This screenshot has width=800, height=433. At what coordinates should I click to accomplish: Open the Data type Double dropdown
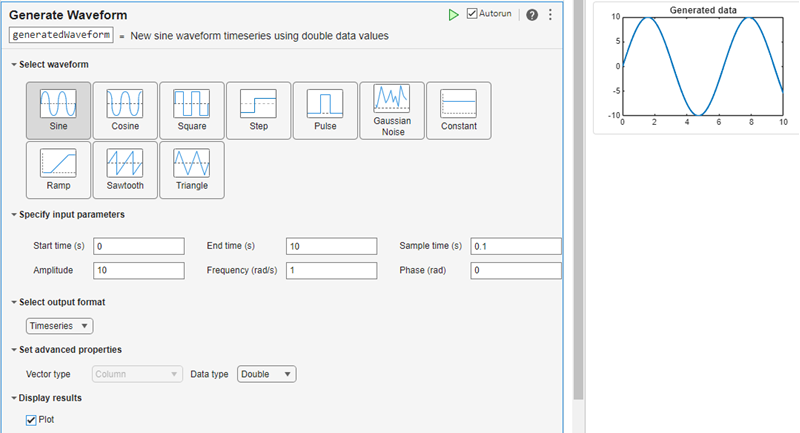tap(266, 374)
